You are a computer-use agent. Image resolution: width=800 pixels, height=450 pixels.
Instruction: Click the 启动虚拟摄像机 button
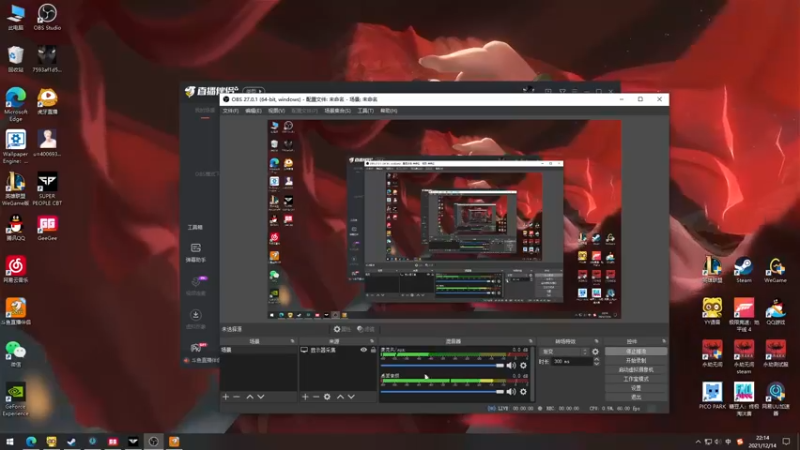(636, 370)
